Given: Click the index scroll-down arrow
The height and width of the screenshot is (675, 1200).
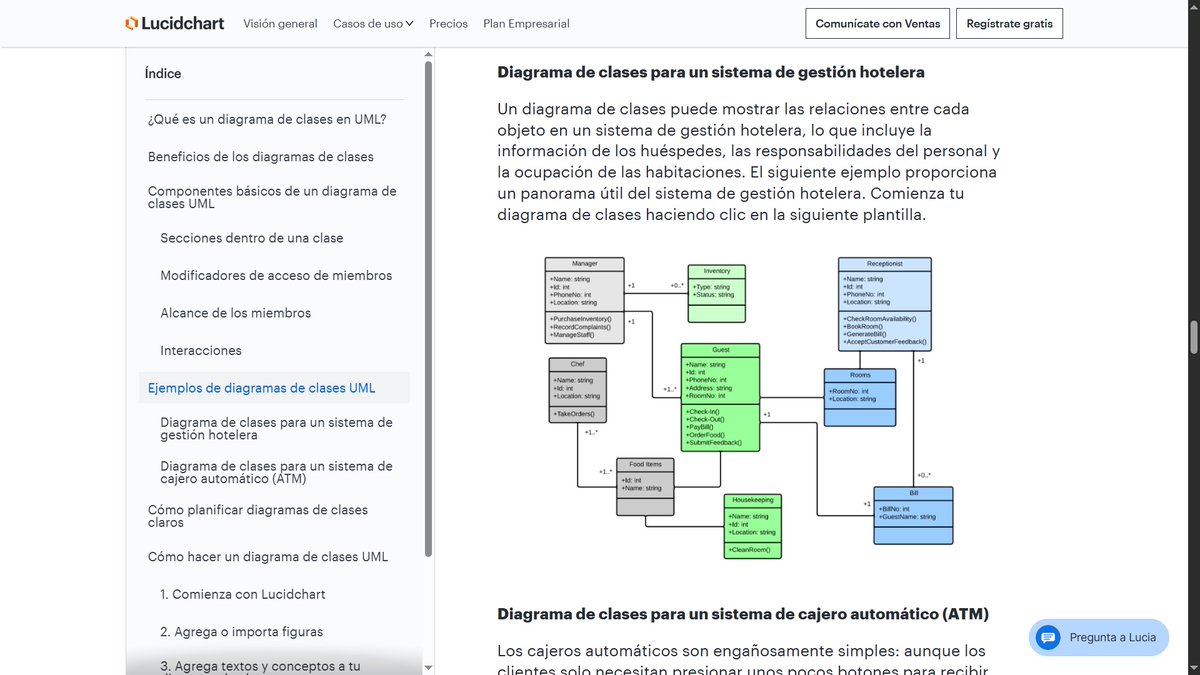Looking at the screenshot, I should [x=429, y=667].
